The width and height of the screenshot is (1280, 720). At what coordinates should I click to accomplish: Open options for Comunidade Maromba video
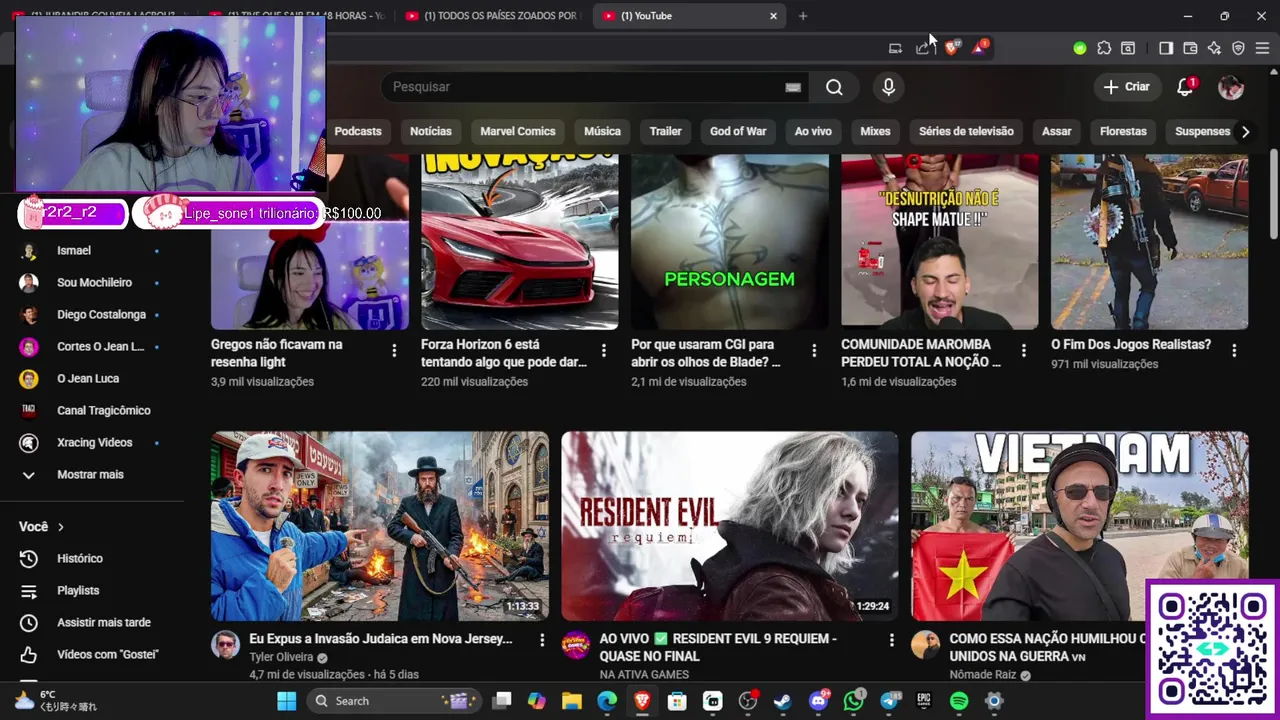coord(1024,351)
